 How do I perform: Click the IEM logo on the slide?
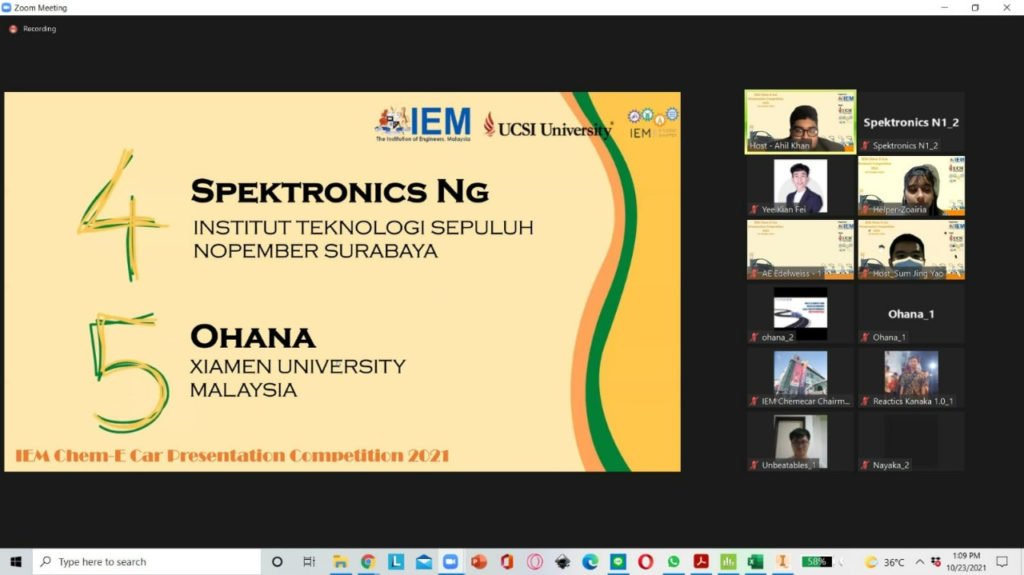(423, 124)
